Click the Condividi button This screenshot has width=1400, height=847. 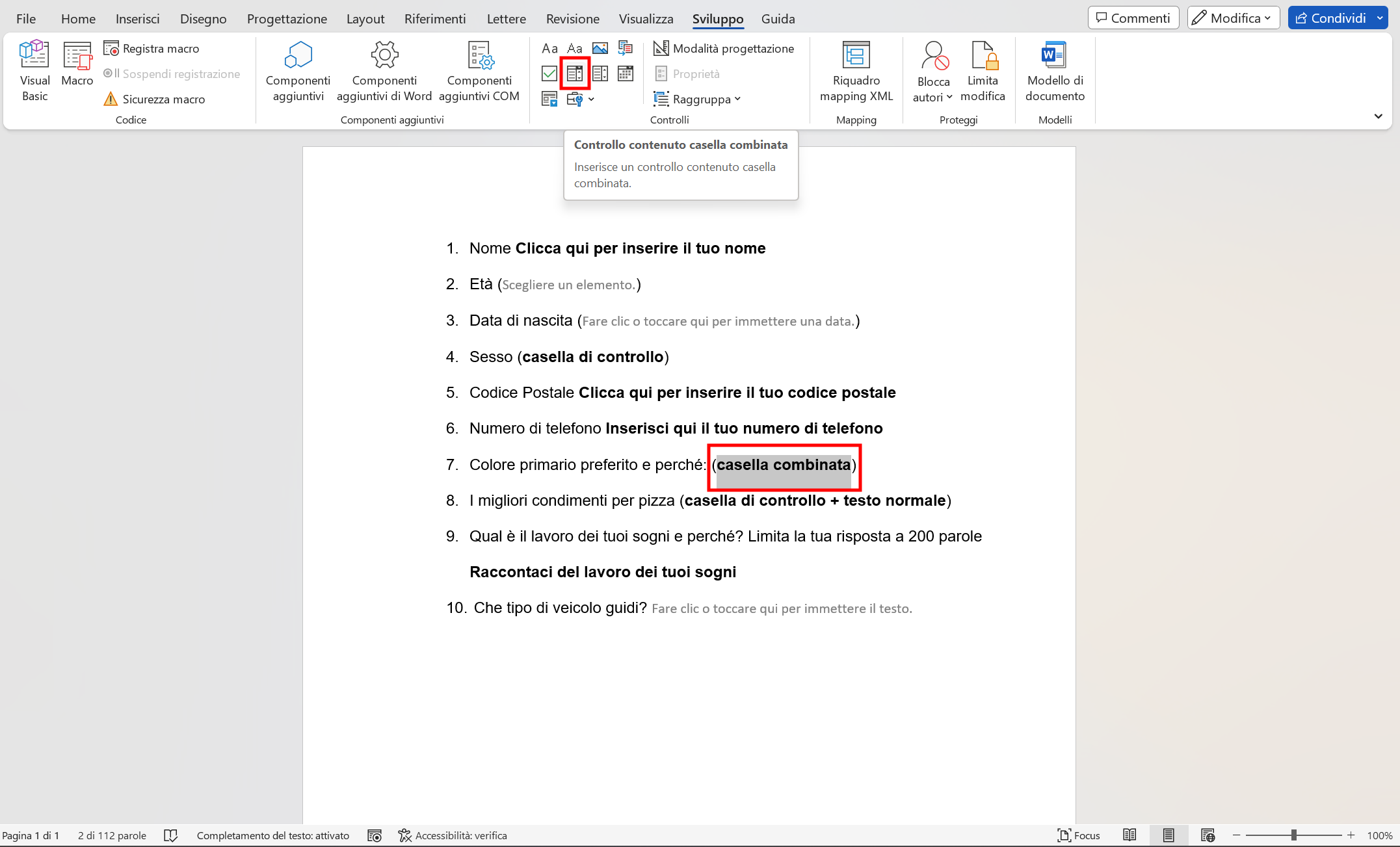click(x=1330, y=18)
